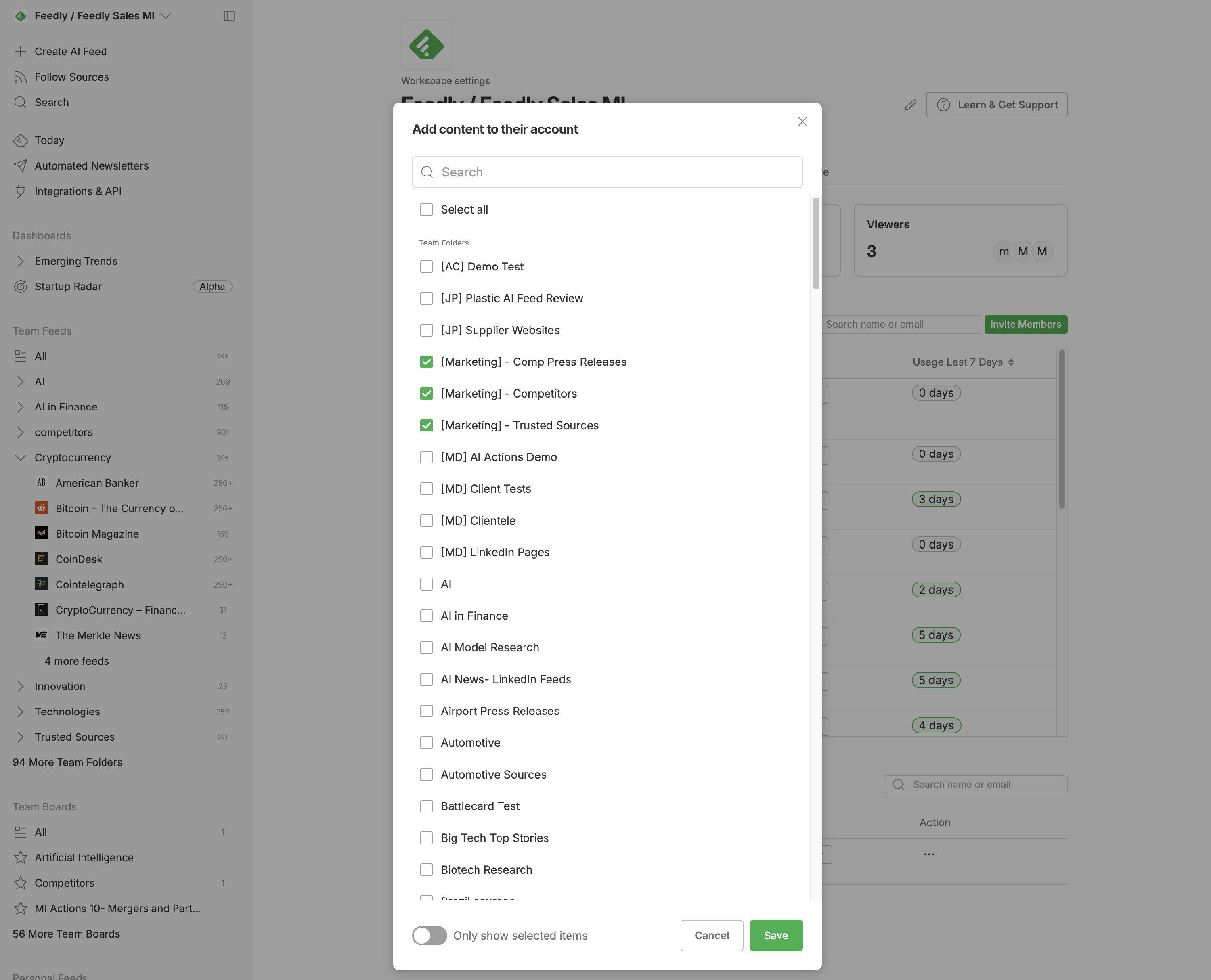Show 56 More Team Boards
Screen dimensions: 1211x980
tap(66, 934)
